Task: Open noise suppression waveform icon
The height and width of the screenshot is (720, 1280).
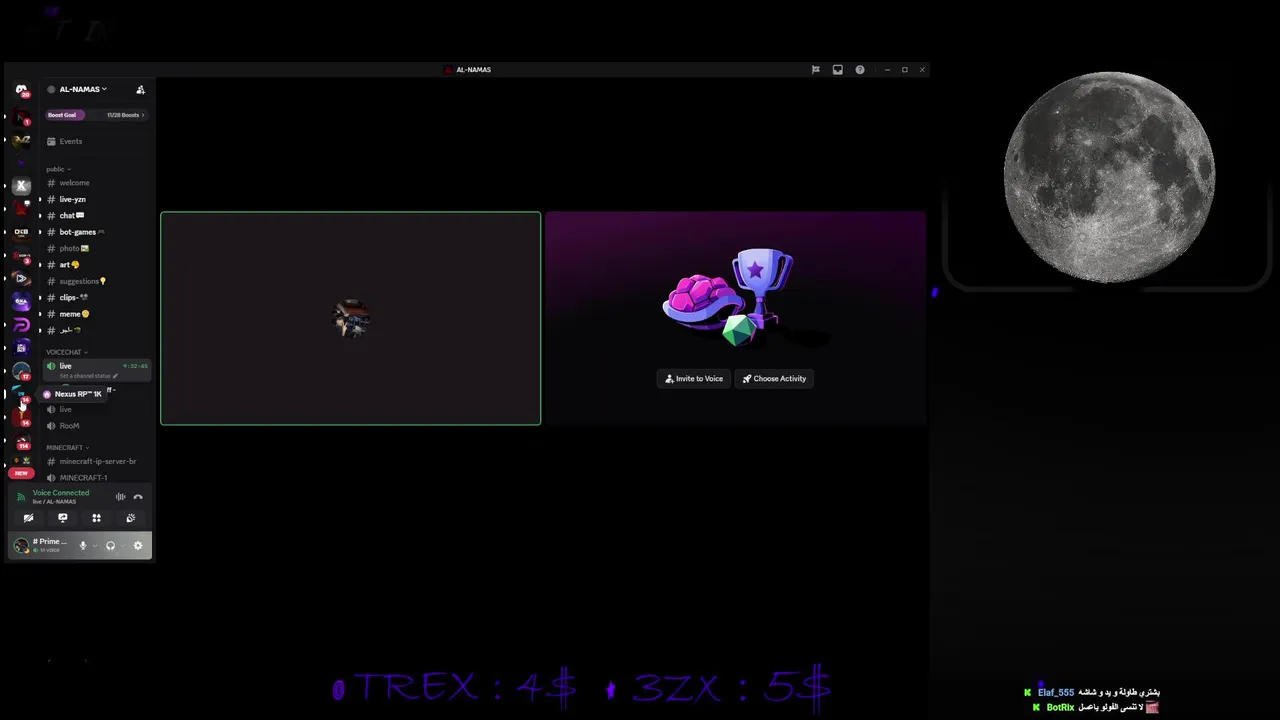Action: click(x=120, y=497)
